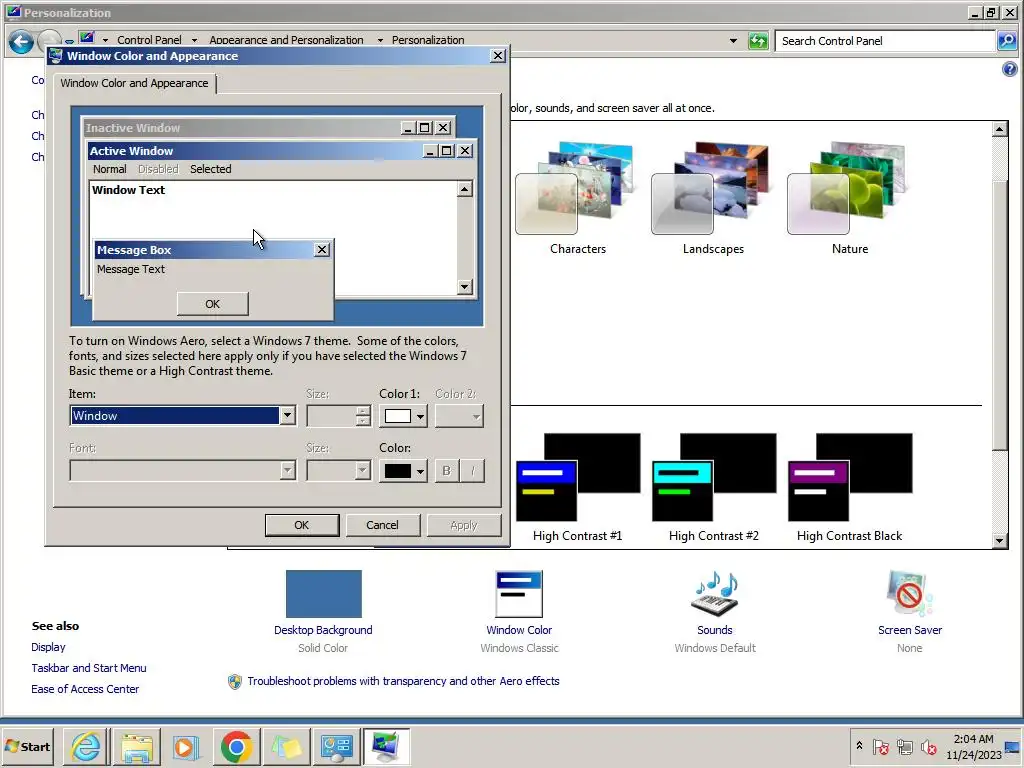This screenshot has width=1024, height=768.
Task: Close the Window Color and Appearance dialog
Action: pyautogui.click(x=498, y=56)
